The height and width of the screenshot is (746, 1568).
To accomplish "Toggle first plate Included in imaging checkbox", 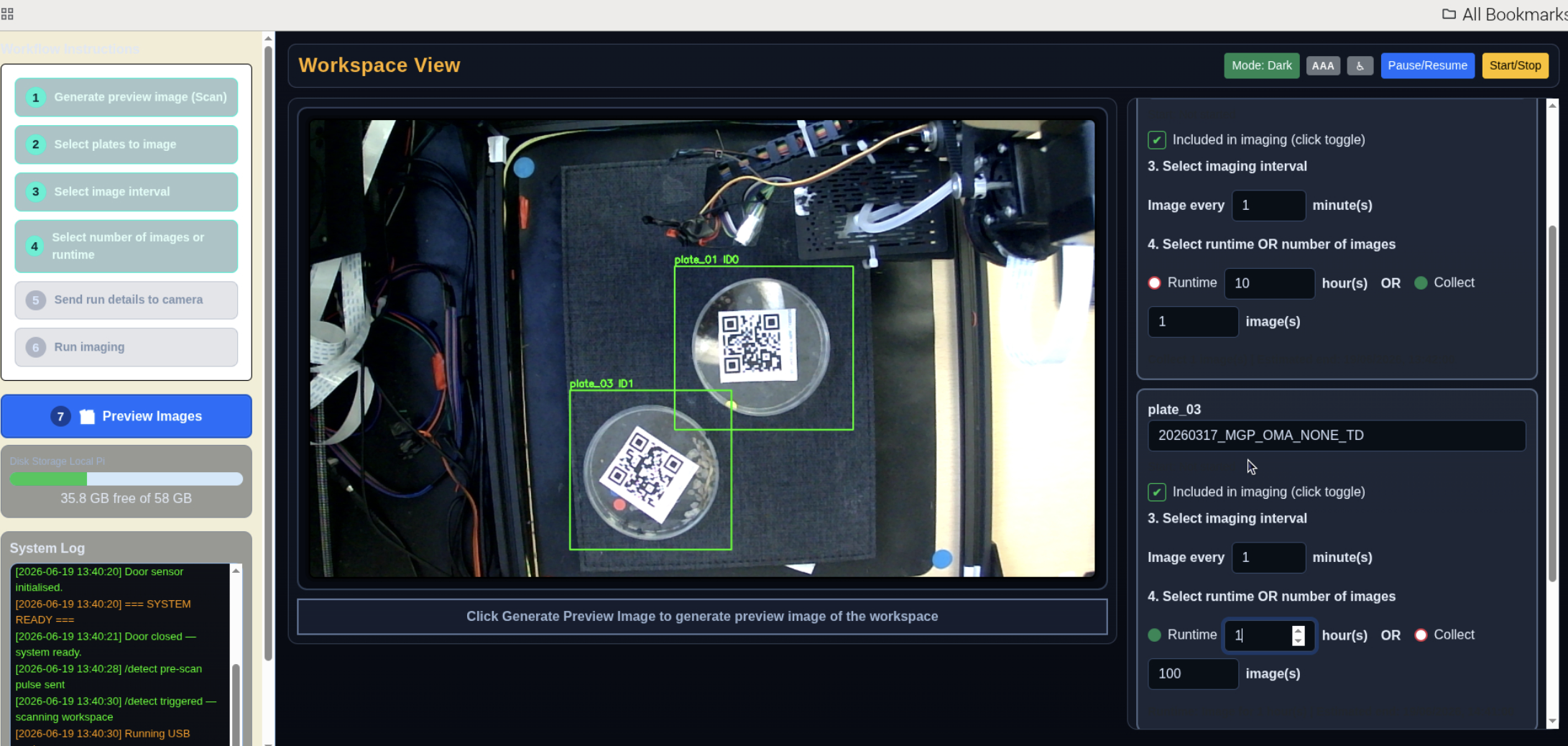I will (x=1156, y=140).
